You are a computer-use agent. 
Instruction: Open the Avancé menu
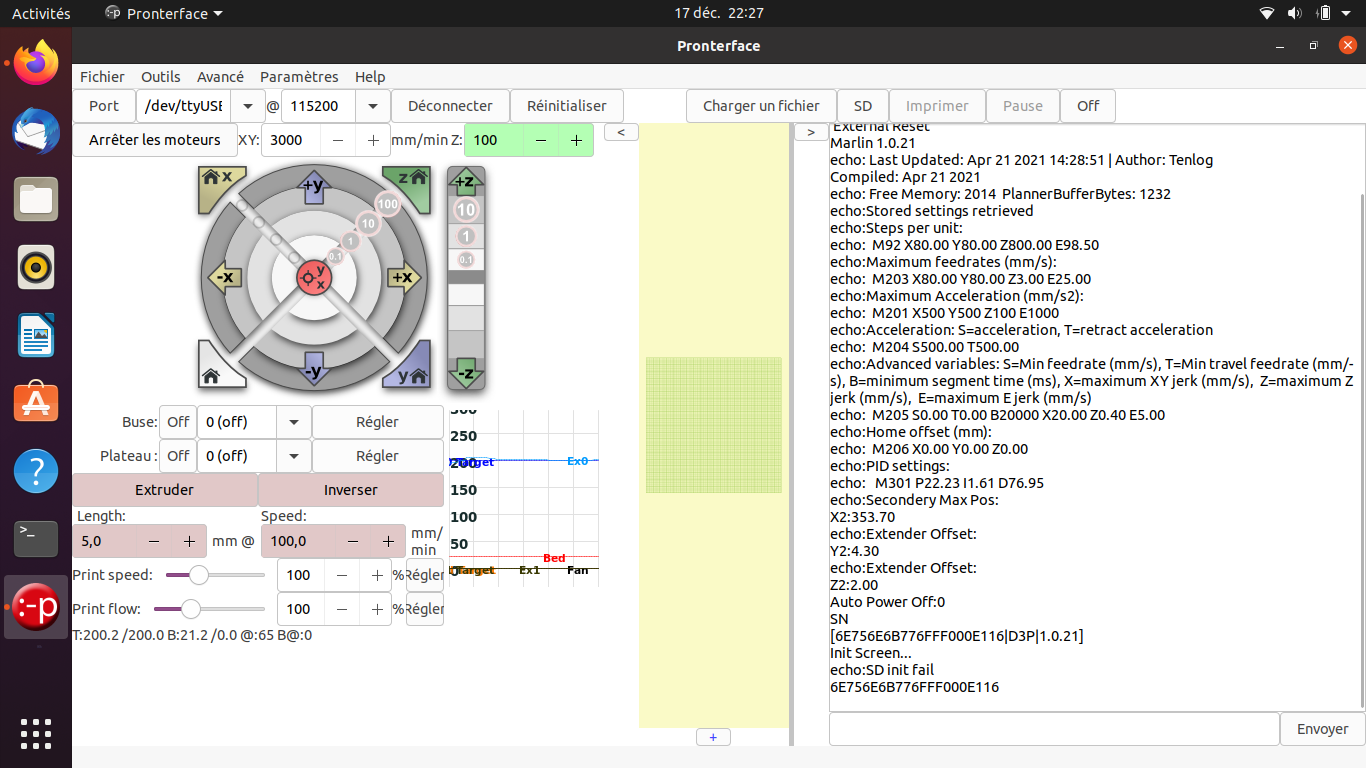coord(220,77)
